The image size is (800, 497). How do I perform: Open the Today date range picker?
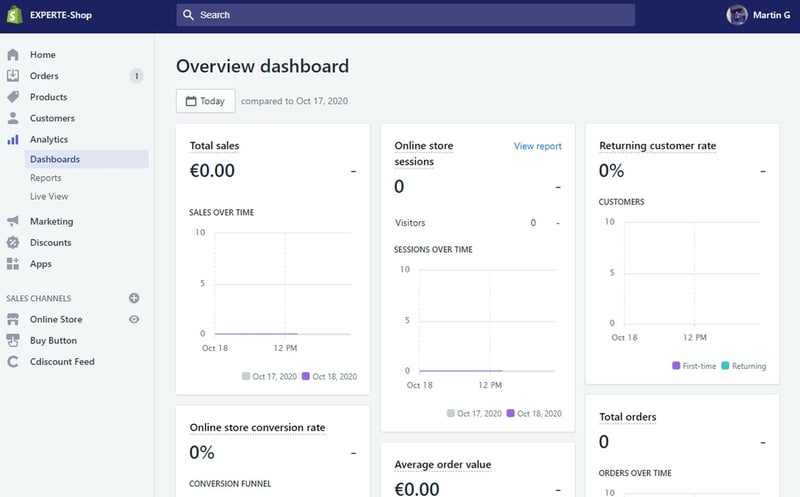click(206, 101)
